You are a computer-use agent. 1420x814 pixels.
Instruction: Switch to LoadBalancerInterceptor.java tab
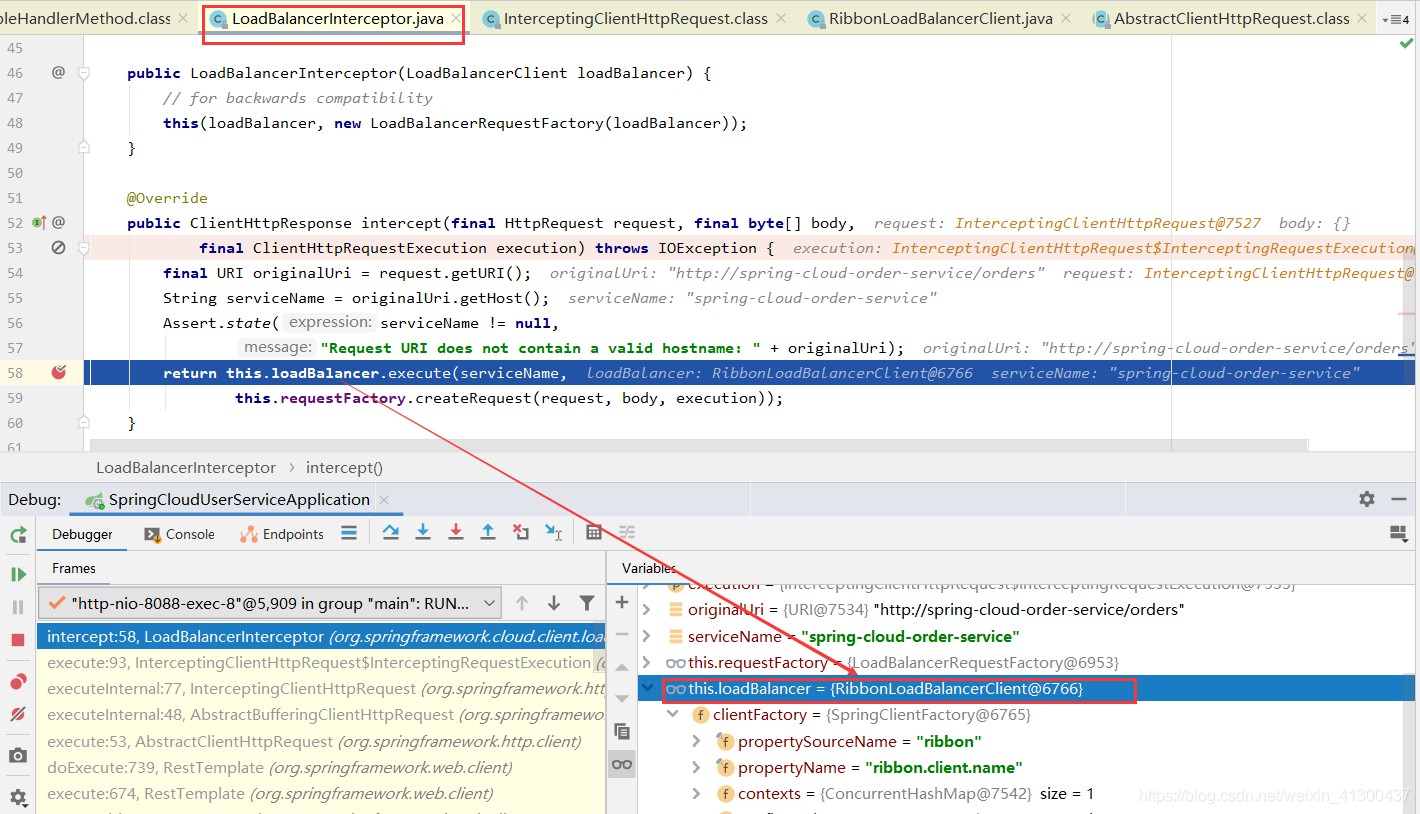point(337,19)
